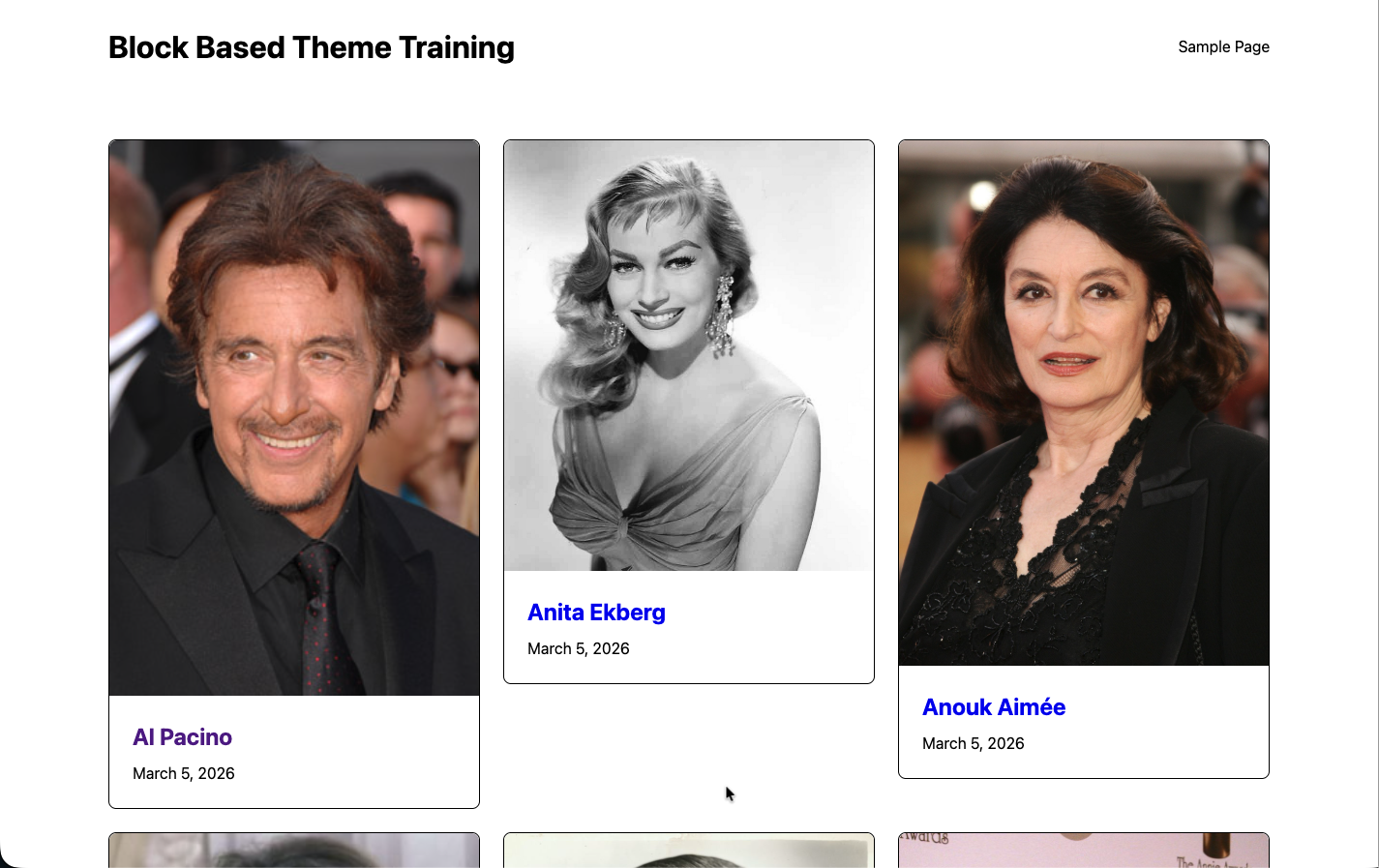Open the Anouk Aimée red carpet photo
This screenshot has width=1379, height=868.
[1083, 402]
